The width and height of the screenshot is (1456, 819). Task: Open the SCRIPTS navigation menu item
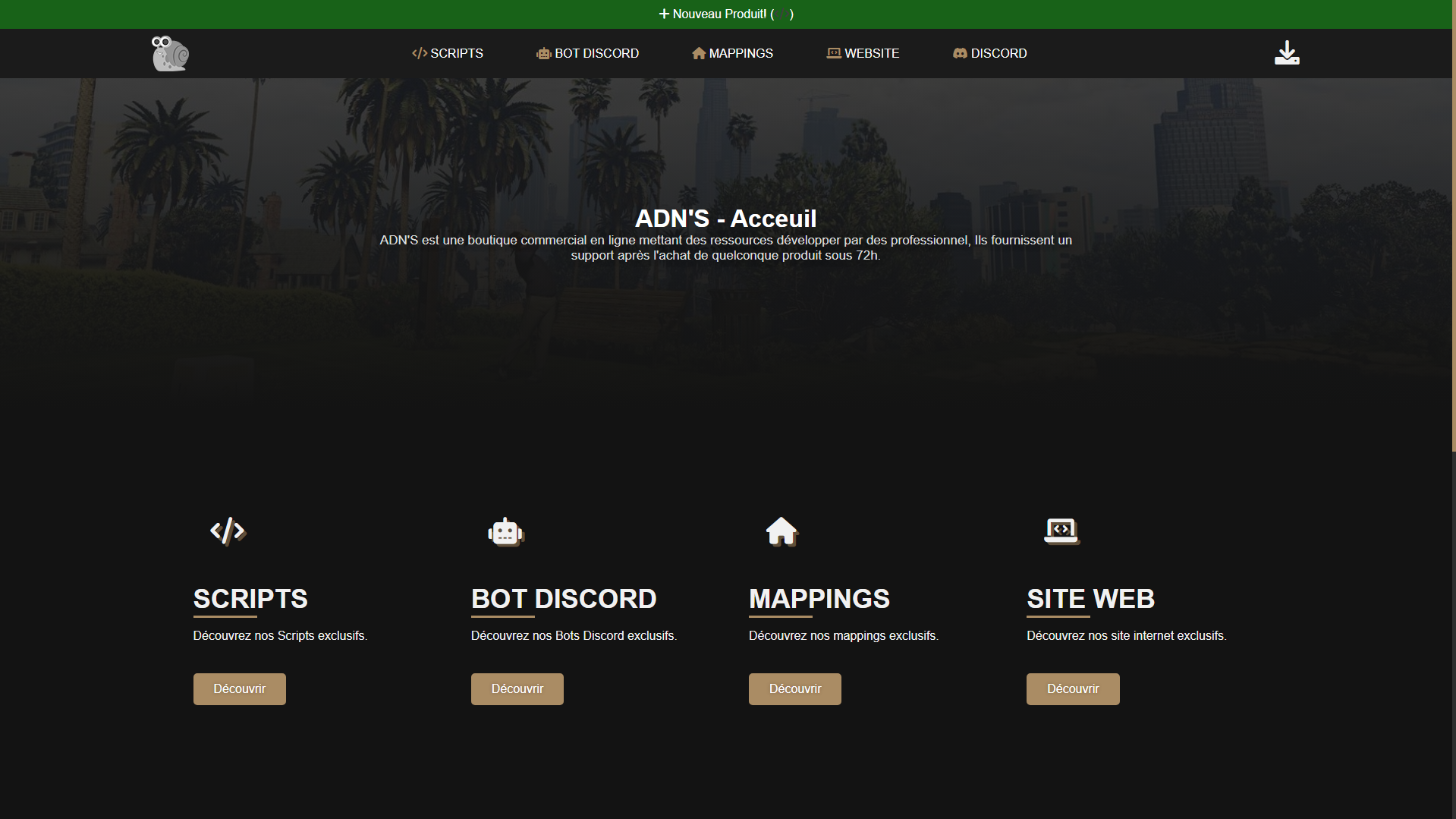coord(448,53)
